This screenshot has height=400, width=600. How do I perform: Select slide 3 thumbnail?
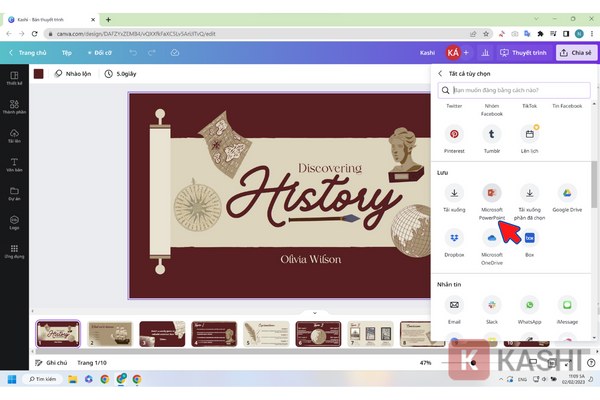click(x=162, y=334)
